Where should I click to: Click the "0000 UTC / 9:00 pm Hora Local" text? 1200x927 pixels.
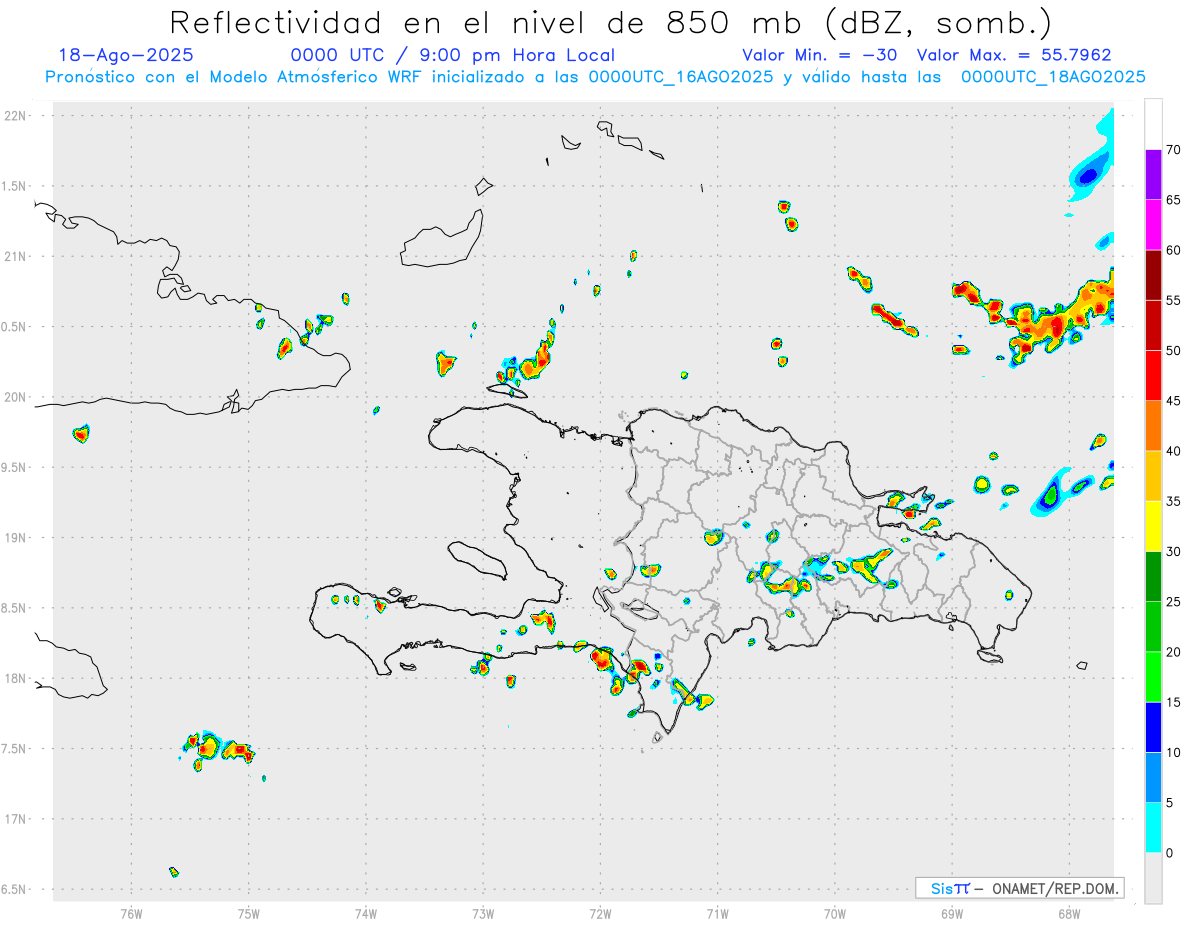point(453,55)
